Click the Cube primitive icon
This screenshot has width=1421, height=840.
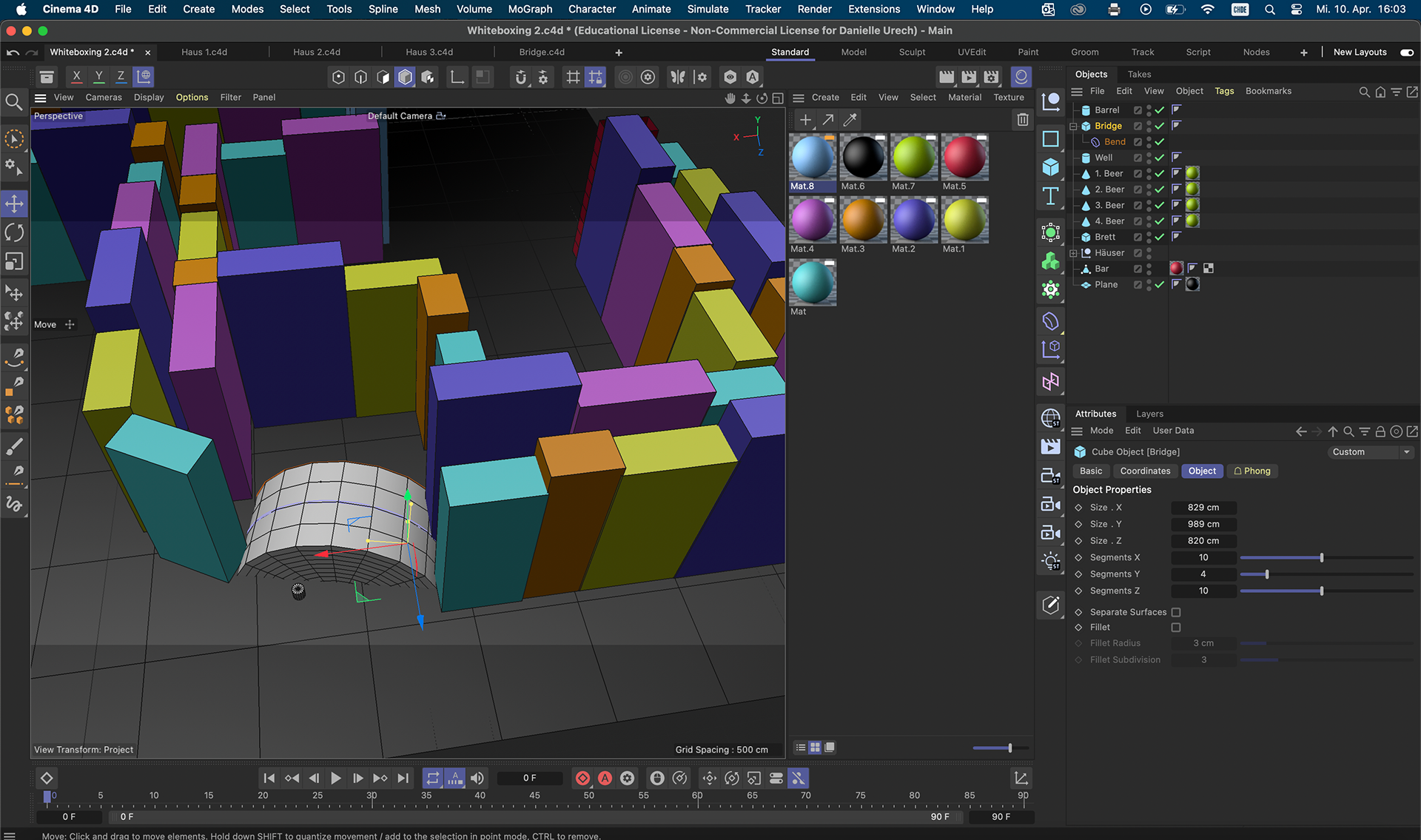(1050, 167)
